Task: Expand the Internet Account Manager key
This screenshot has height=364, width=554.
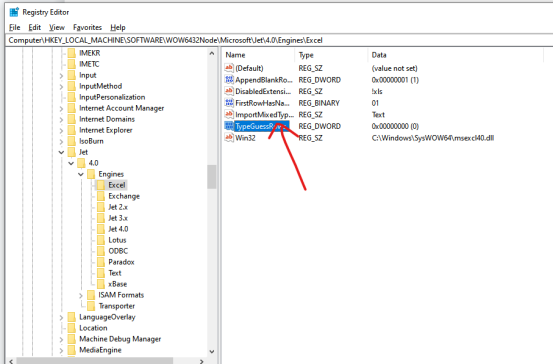Action: [x=61, y=108]
